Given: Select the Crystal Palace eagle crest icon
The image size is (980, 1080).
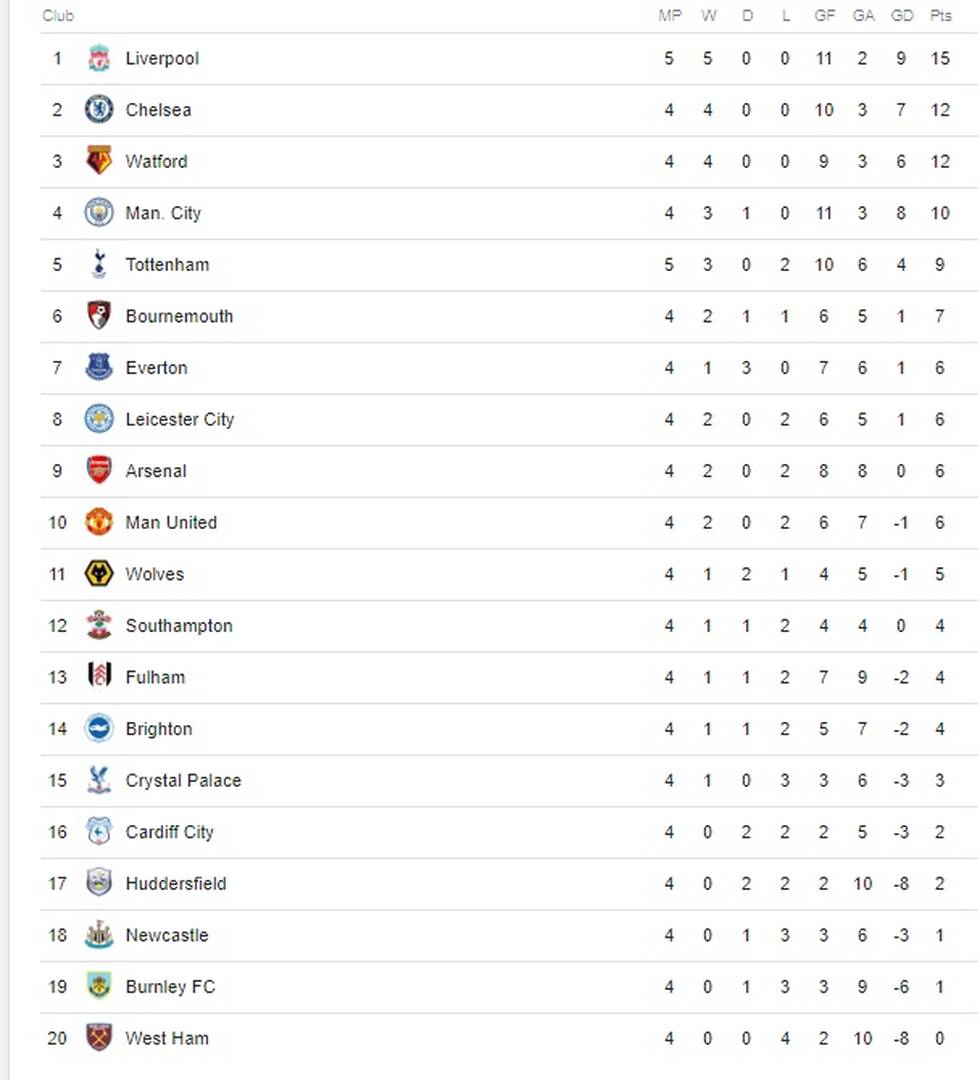Looking at the screenshot, I should point(98,780).
